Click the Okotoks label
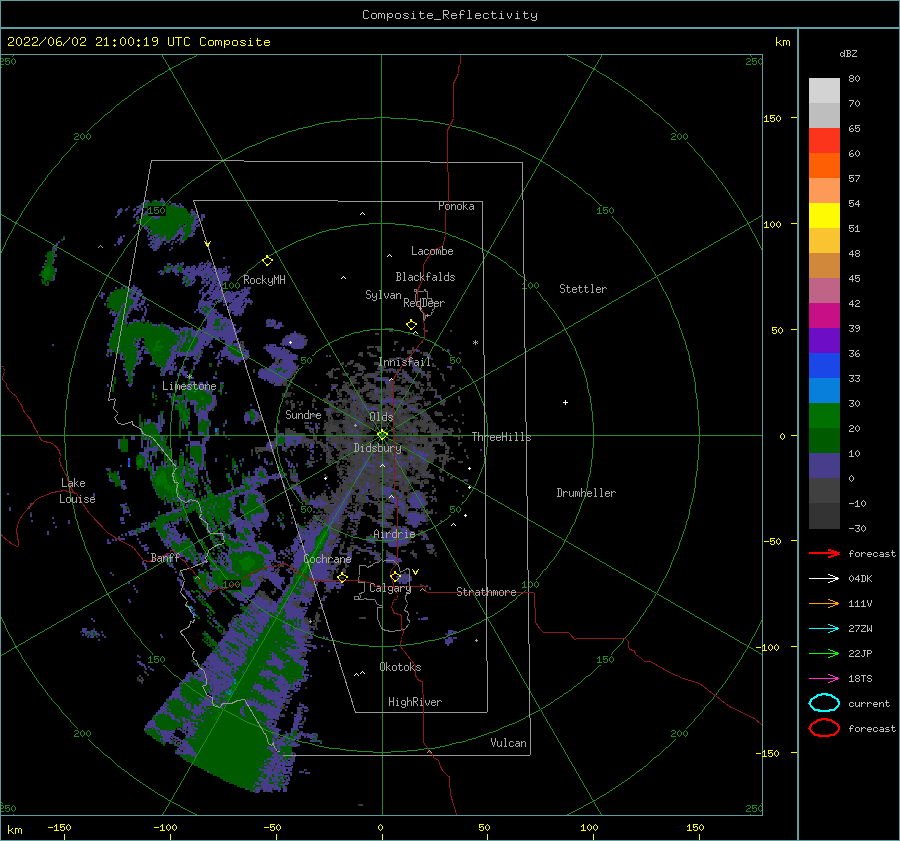 (400, 667)
